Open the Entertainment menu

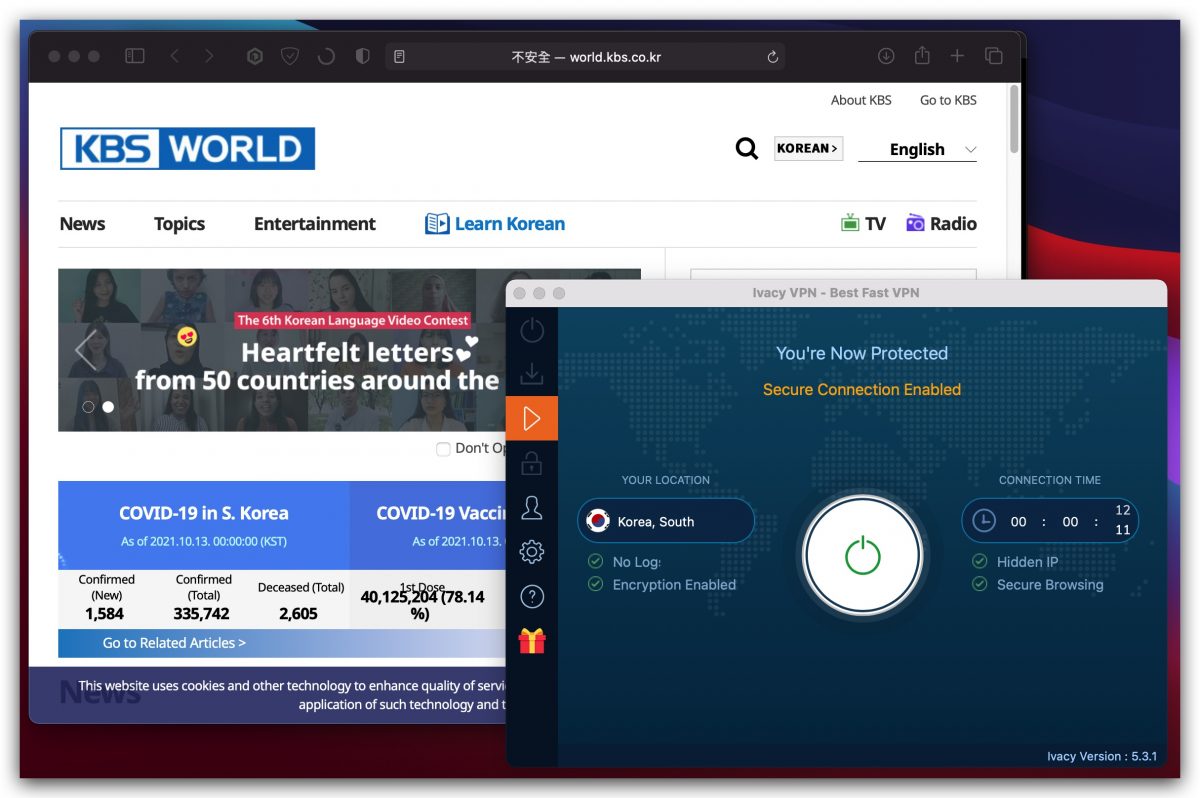[x=315, y=224]
